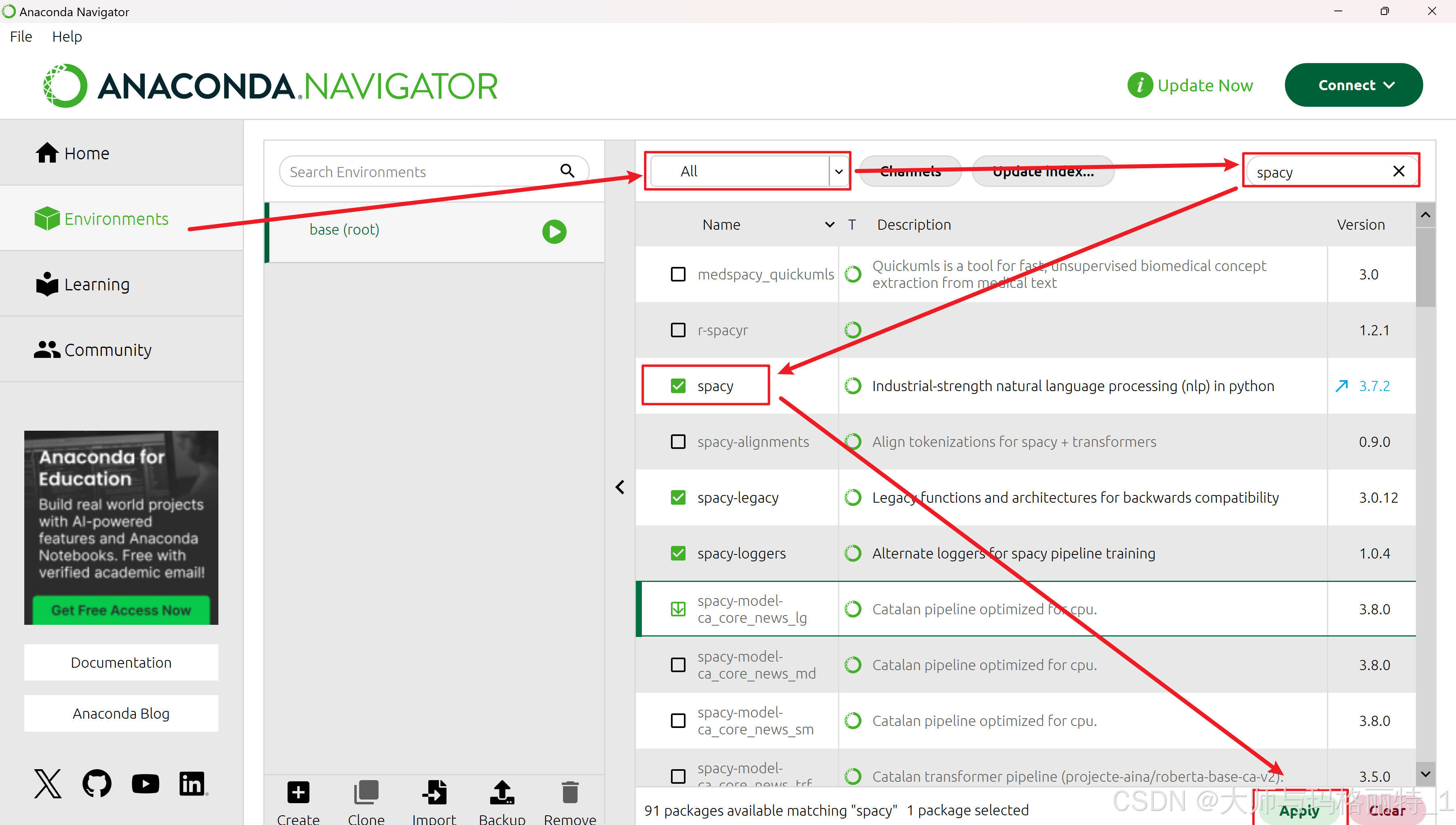Image resolution: width=1456 pixels, height=825 pixels.
Task: Click the Create environment icon
Action: coord(298,792)
